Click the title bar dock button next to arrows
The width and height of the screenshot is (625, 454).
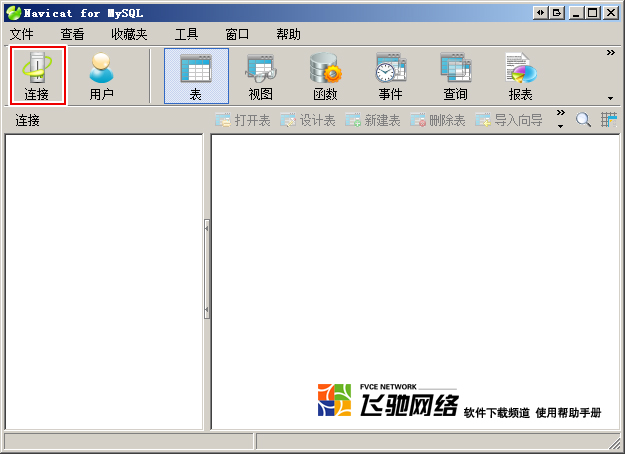(557, 13)
